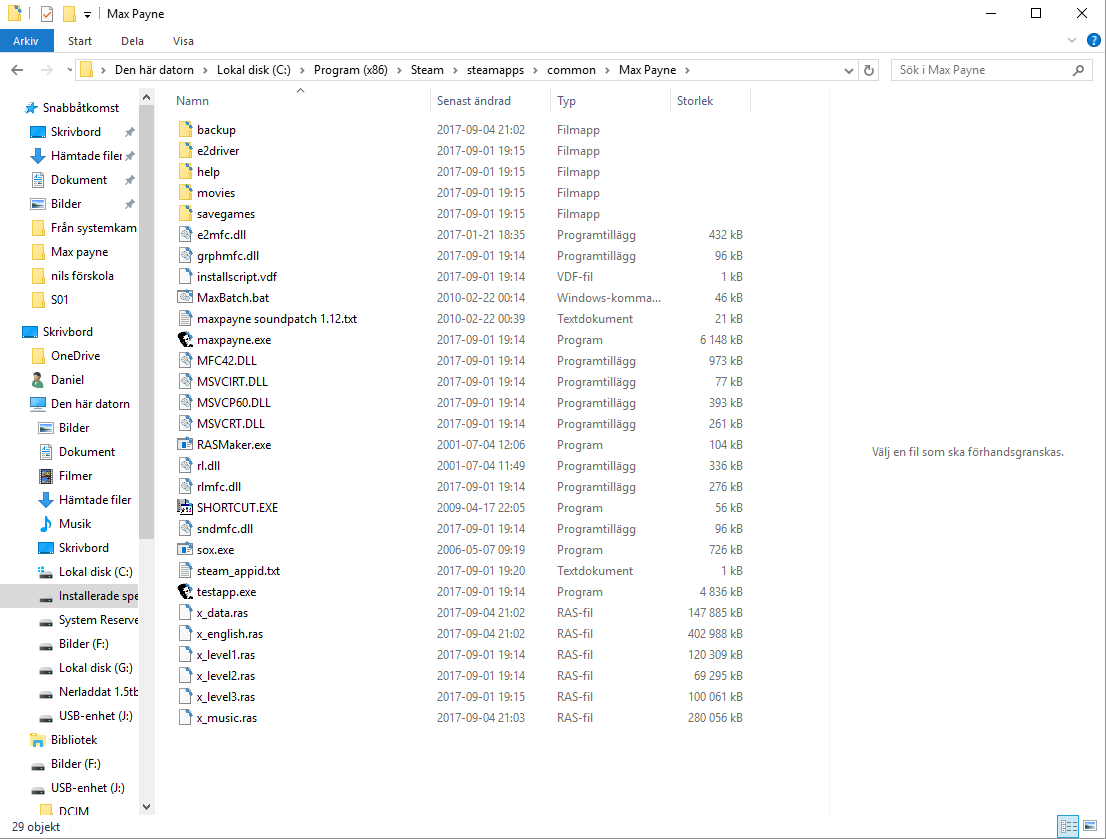Viewport: 1106px width, 839px height.
Task: Click the installscript.vdf file icon
Action: [185, 277]
